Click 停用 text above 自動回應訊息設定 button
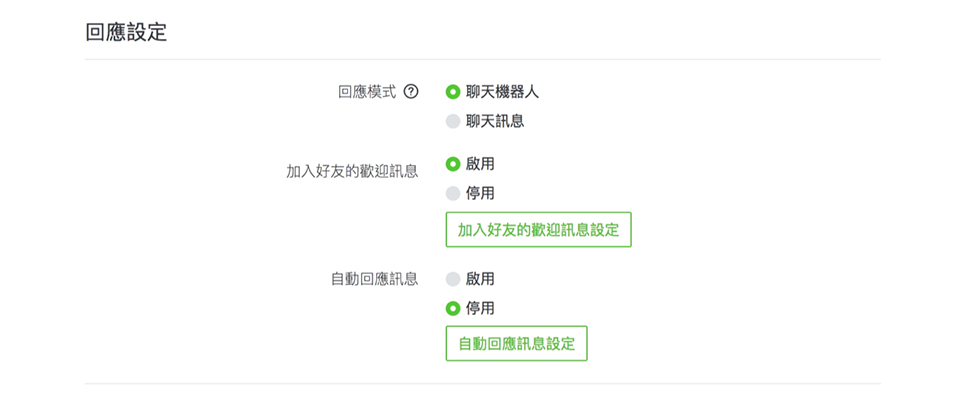Screen dimensions: 960x396 pyautogui.click(x=480, y=308)
